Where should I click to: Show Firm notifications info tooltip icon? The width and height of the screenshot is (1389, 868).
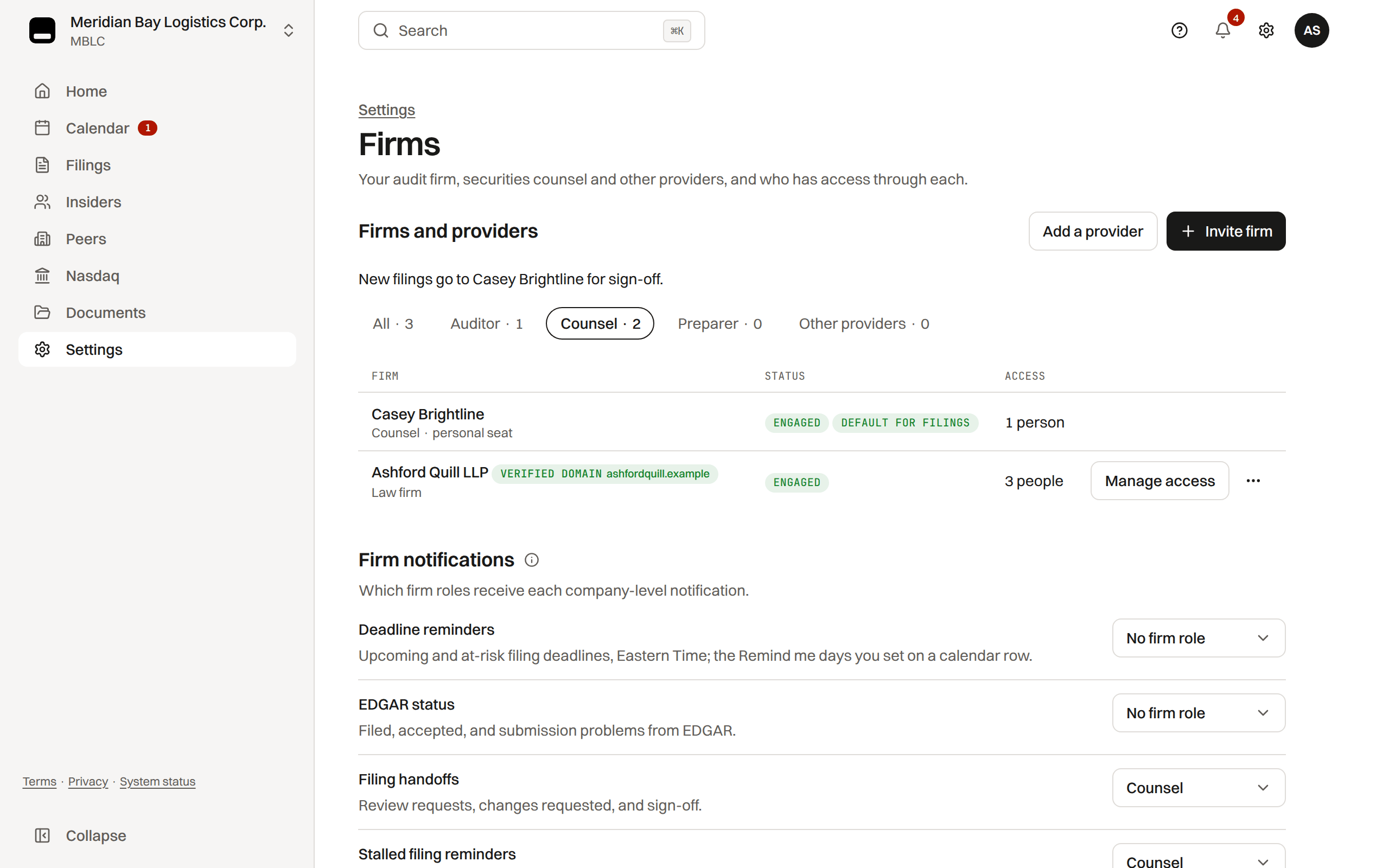coord(532,560)
